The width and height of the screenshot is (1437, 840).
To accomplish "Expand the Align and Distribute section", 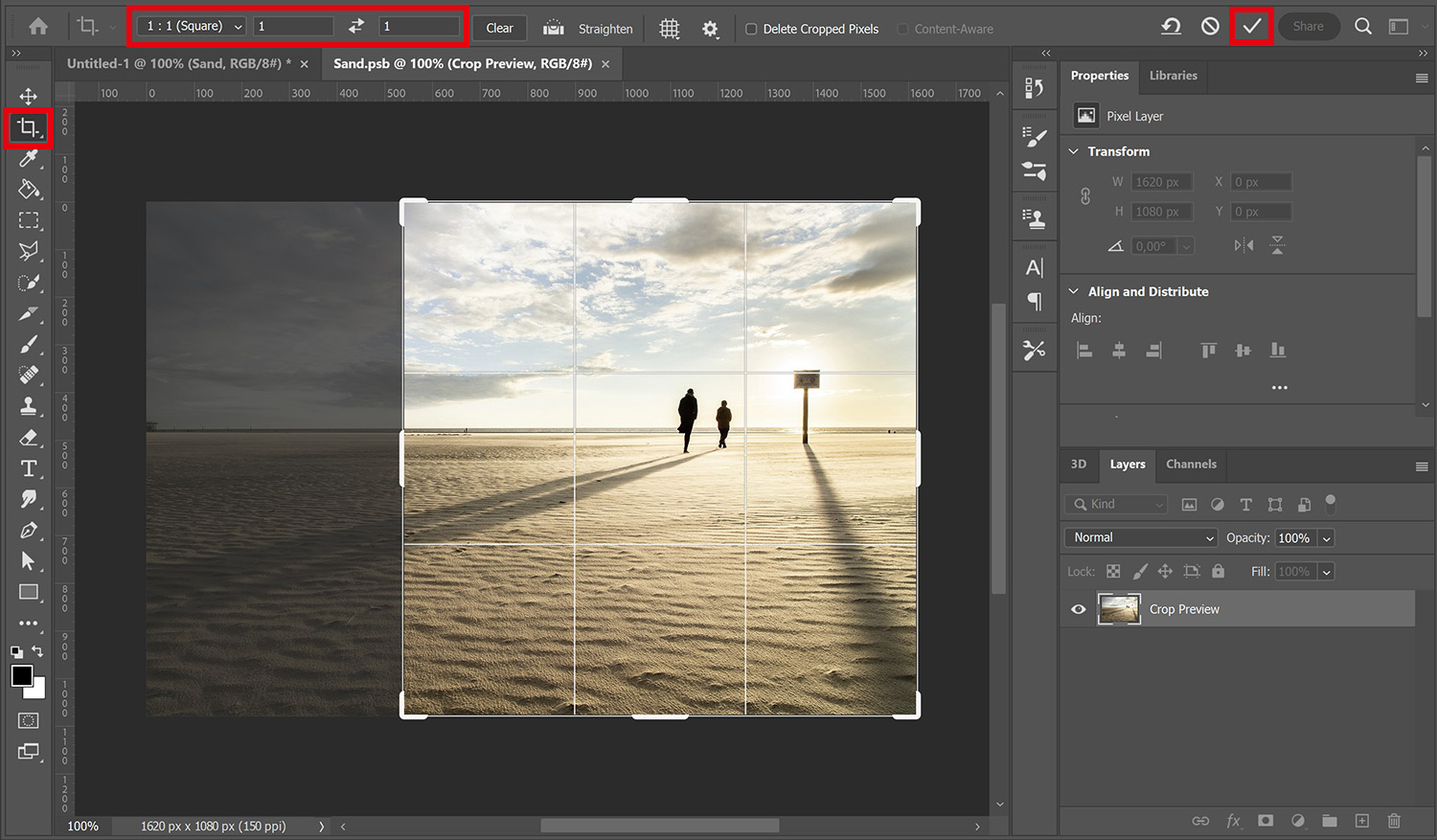I will coord(1074,291).
